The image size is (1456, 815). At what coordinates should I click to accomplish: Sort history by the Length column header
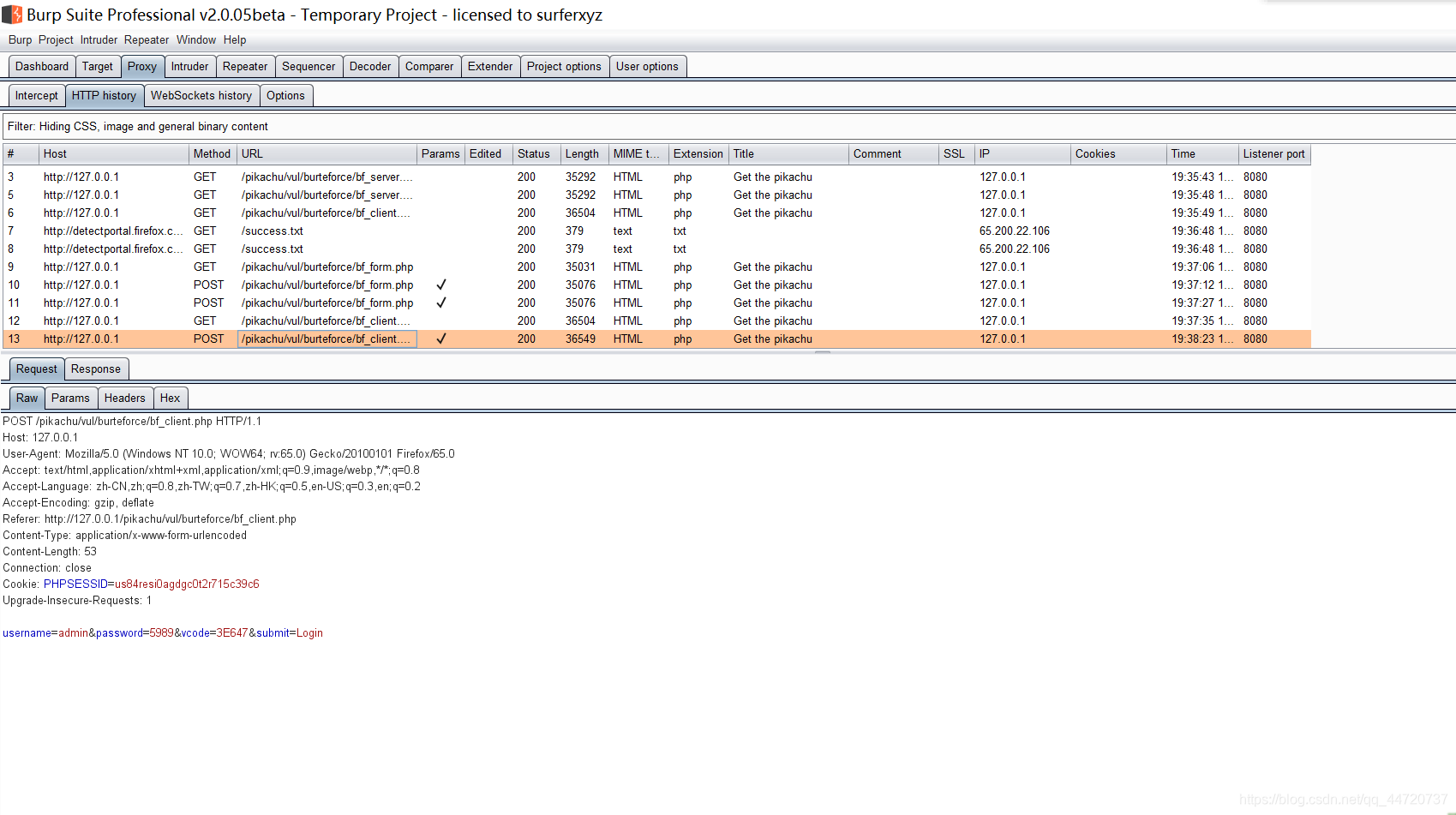584,153
